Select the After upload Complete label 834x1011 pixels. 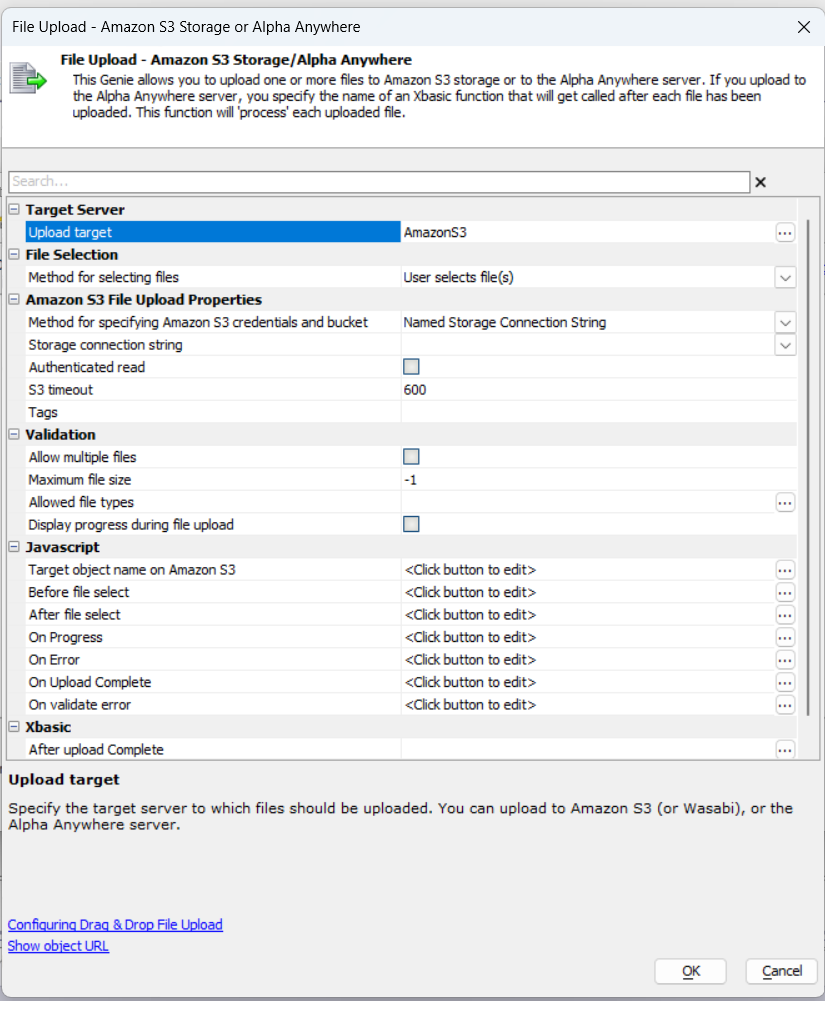(96, 750)
